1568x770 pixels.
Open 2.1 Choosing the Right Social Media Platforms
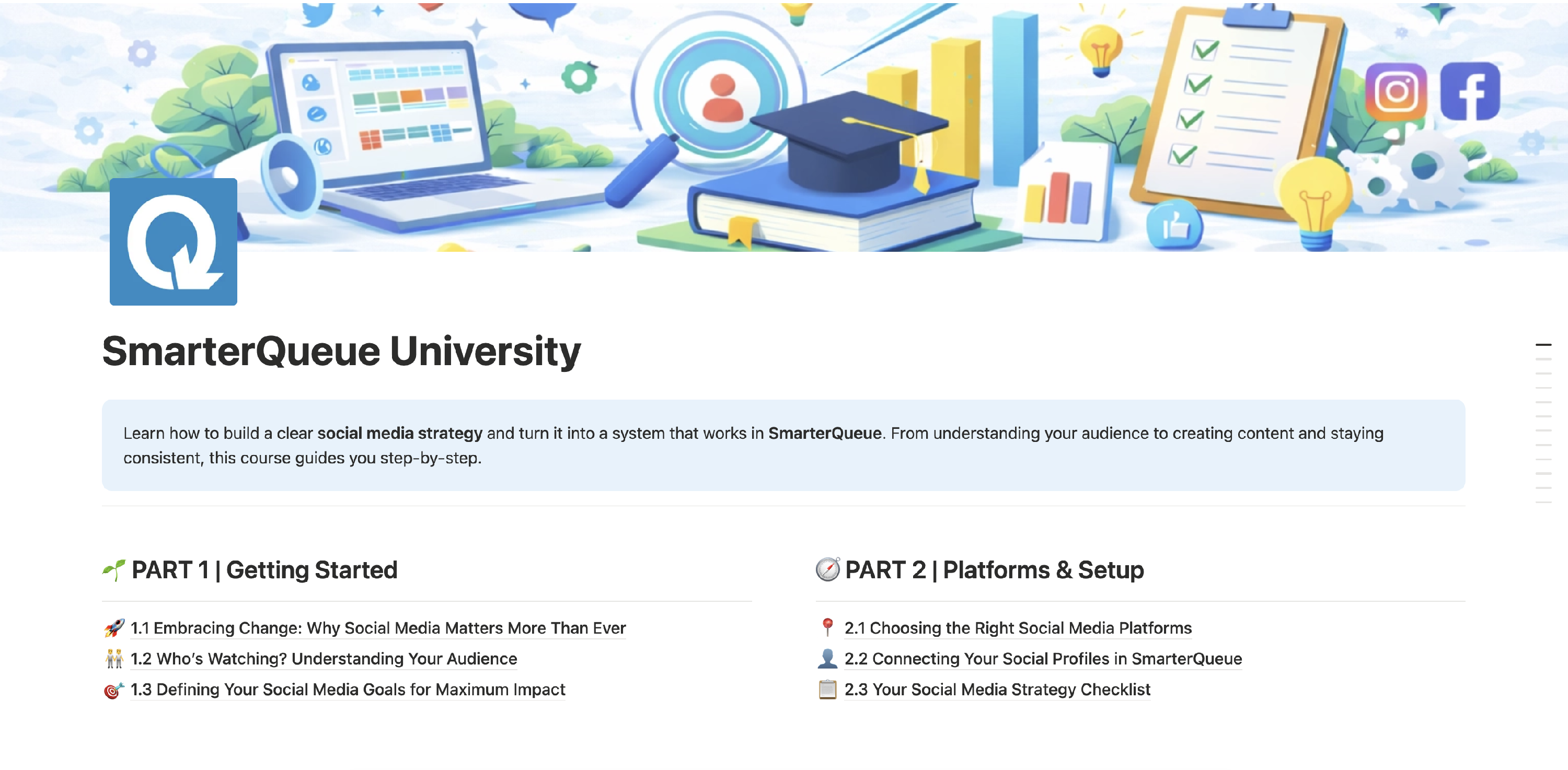(x=1018, y=628)
